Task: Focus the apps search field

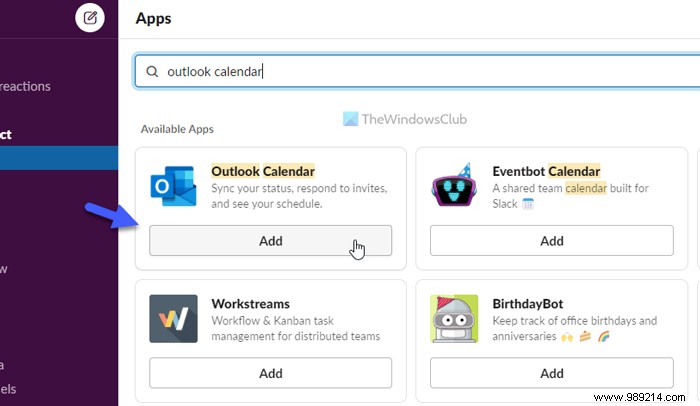Action: point(417,71)
